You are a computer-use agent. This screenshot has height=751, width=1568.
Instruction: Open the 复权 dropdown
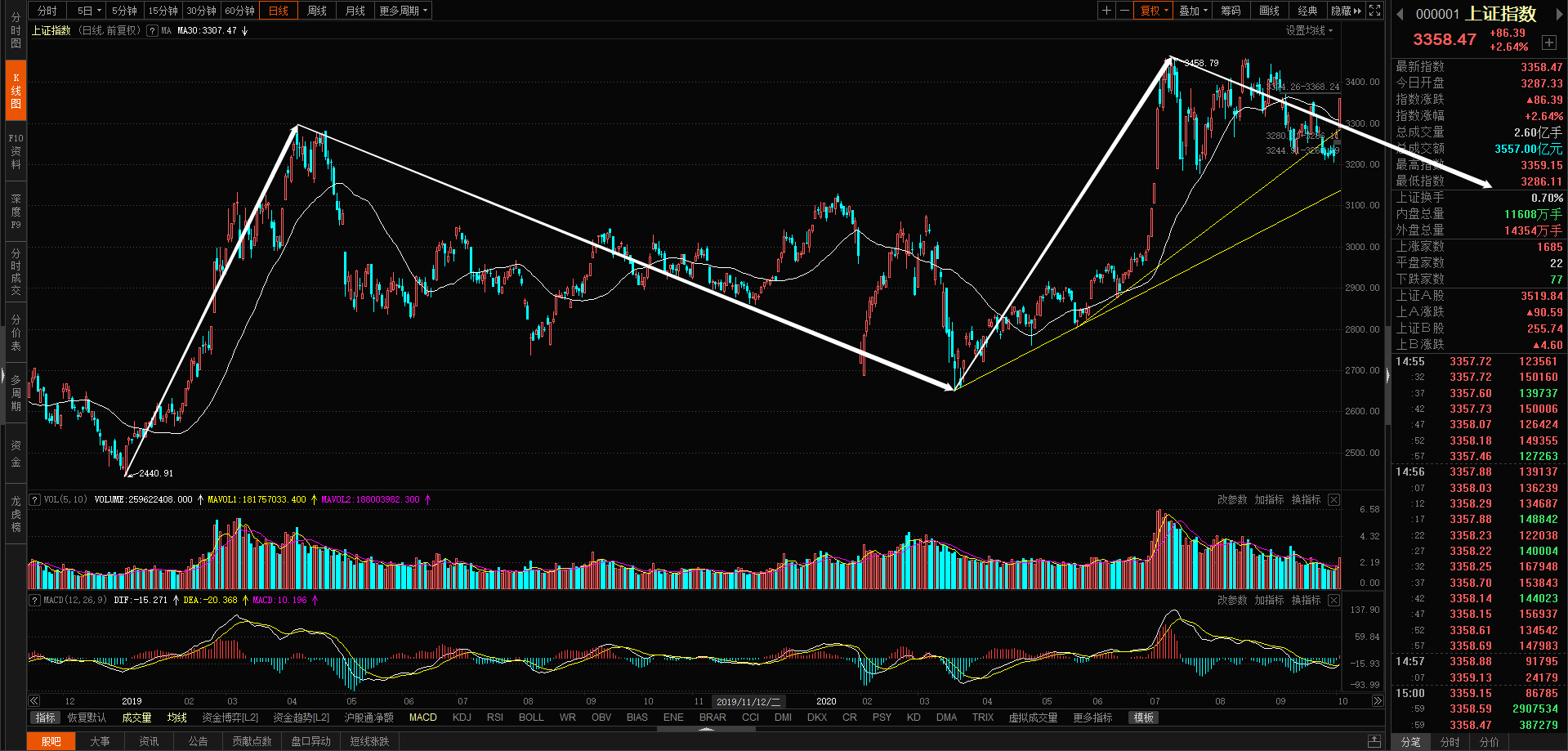1155,11
